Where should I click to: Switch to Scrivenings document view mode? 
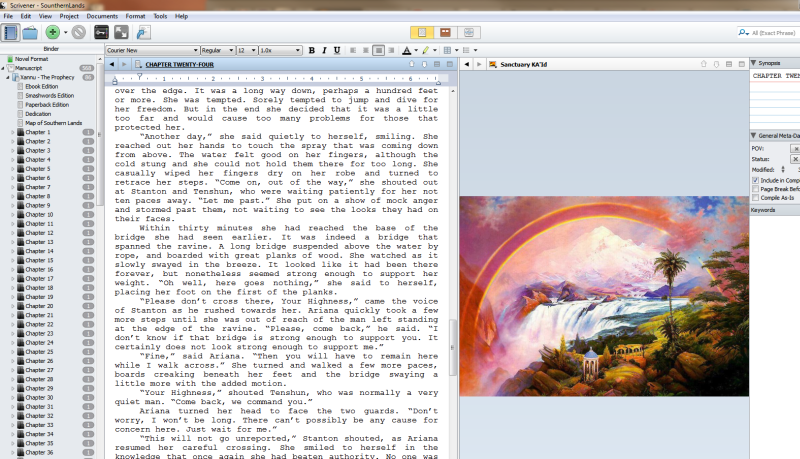coord(422,33)
